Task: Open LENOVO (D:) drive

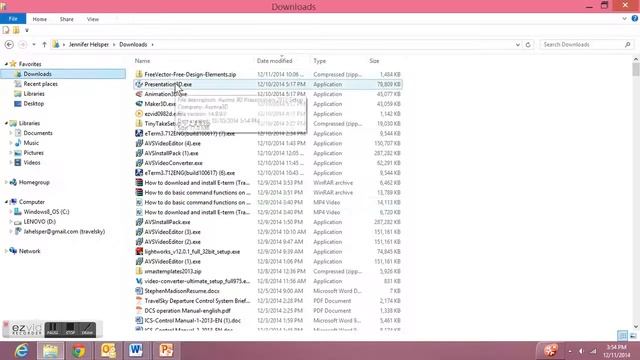Action: [x=39, y=222]
